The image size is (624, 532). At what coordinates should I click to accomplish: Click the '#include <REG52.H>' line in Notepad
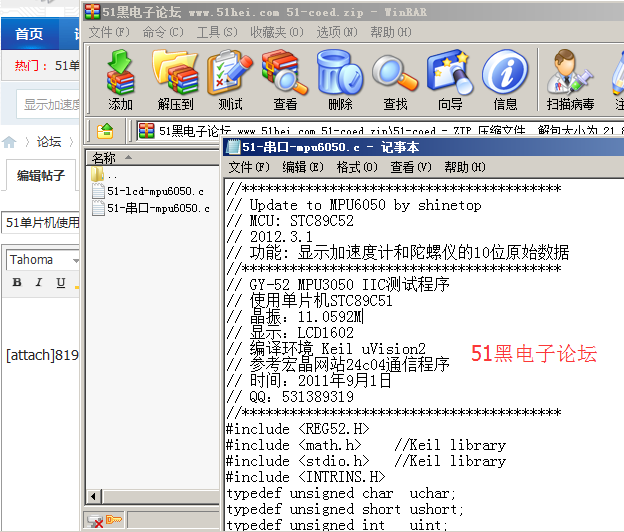point(298,429)
